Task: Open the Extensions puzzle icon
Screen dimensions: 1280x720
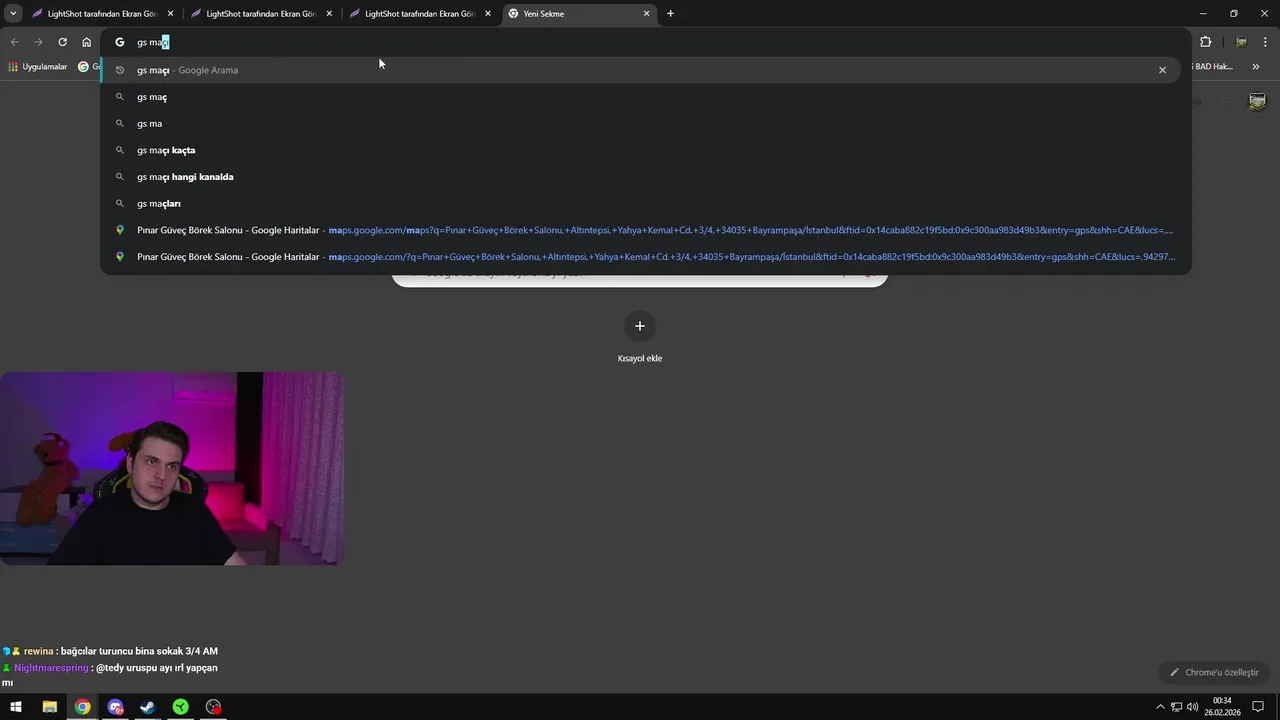Action: 1205,42
